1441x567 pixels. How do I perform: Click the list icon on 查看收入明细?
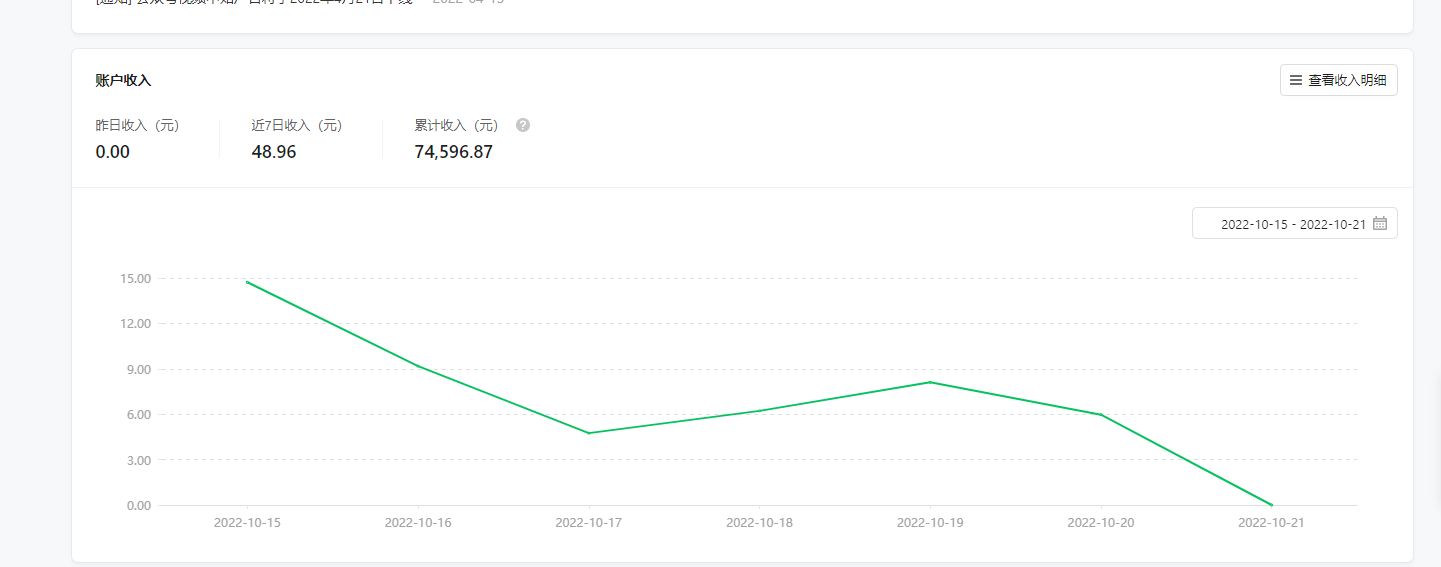pos(1296,80)
